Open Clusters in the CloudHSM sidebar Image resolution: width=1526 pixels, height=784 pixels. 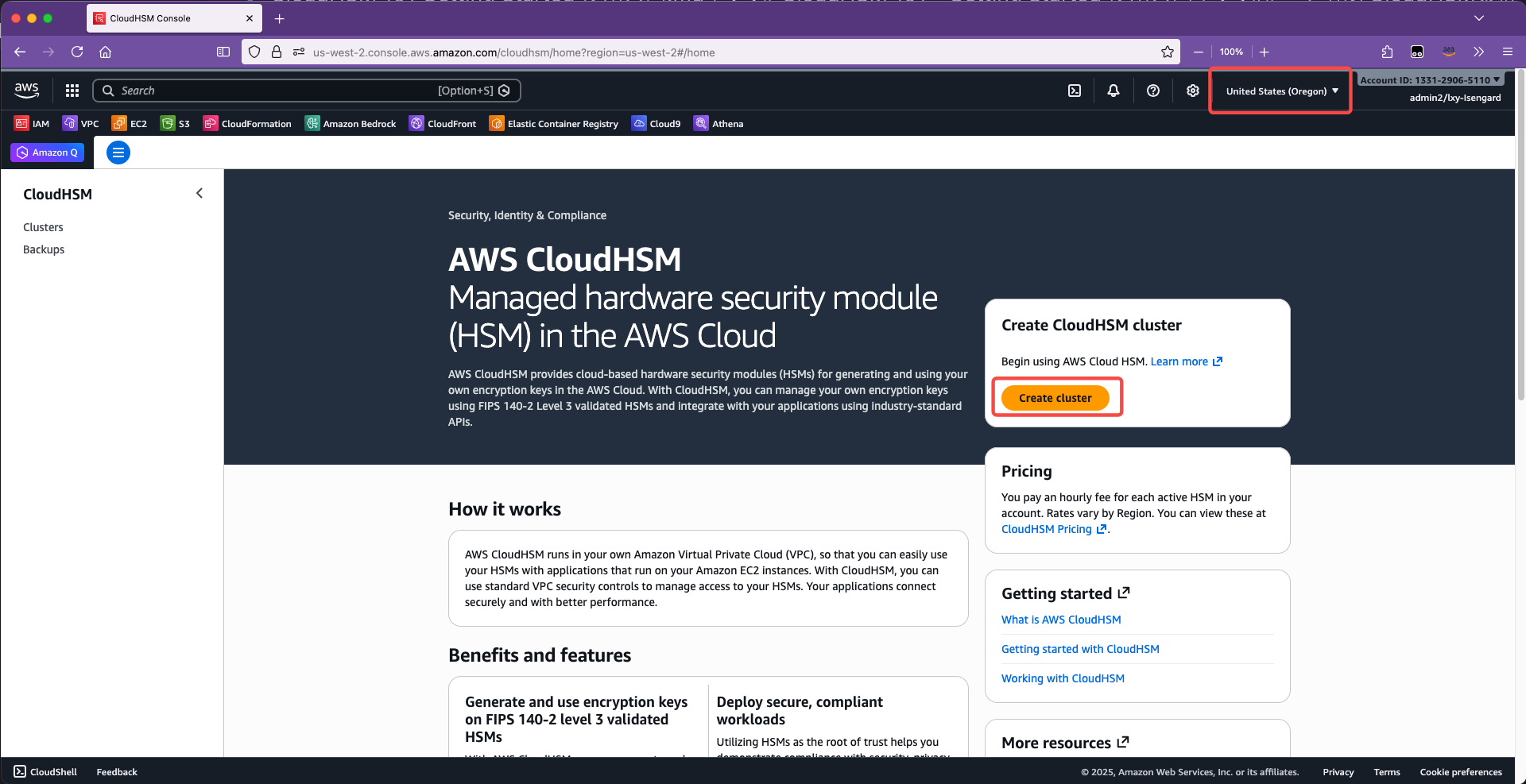click(x=43, y=227)
